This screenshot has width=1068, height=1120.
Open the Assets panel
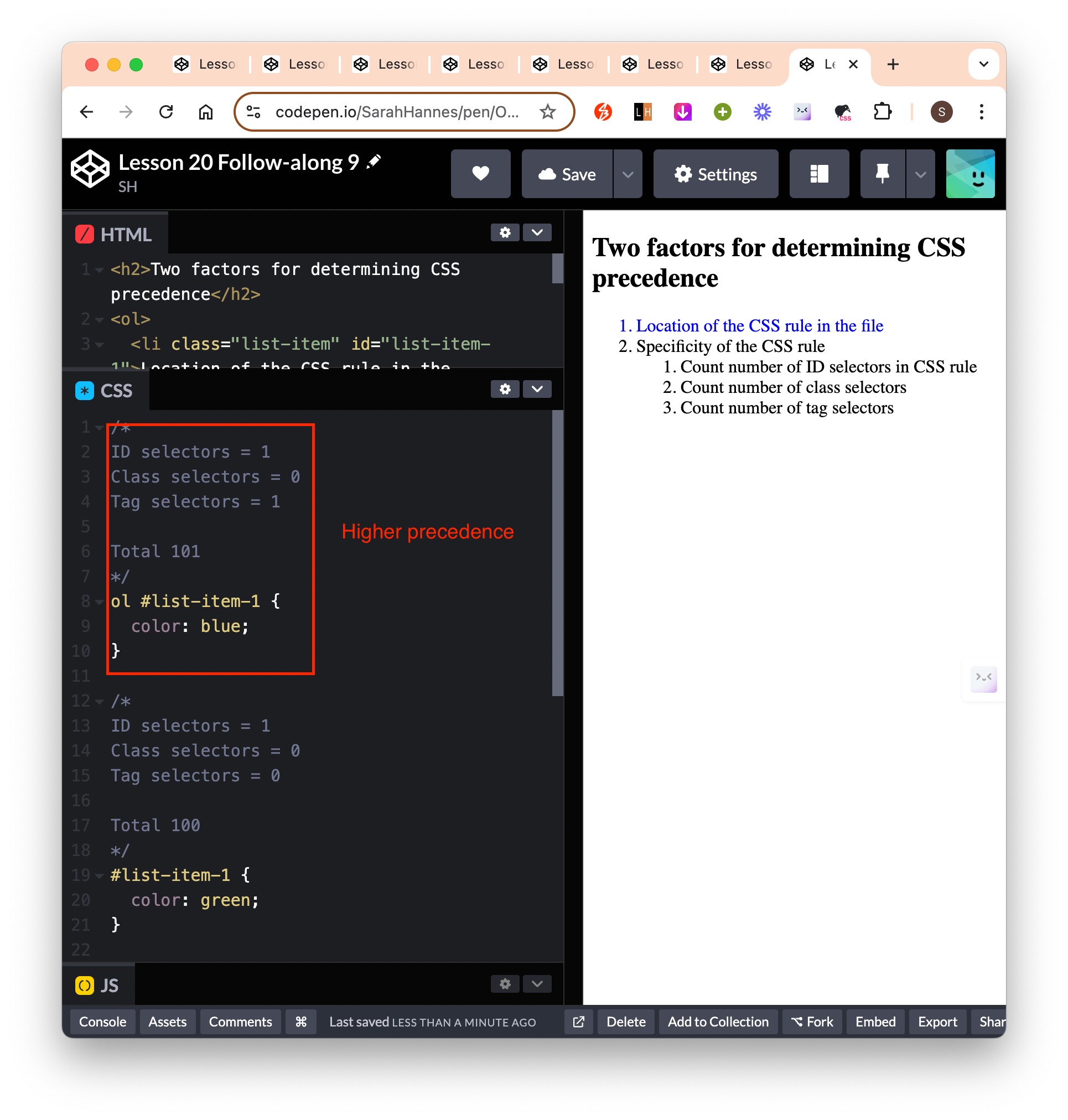167,1022
